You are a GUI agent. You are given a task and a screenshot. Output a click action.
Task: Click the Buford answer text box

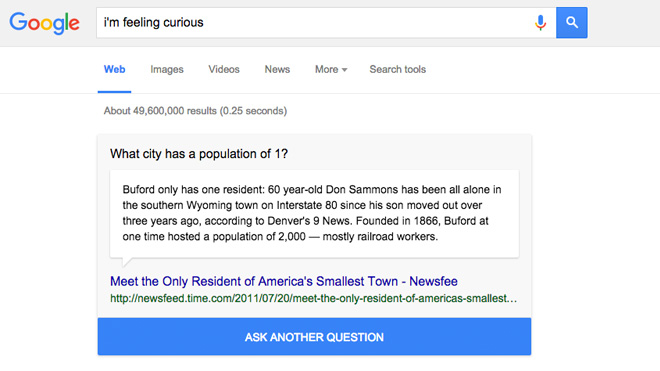(x=314, y=214)
